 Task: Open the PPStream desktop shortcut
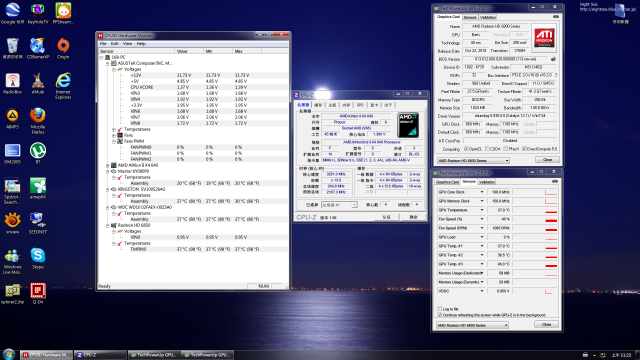pyautogui.click(x=63, y=13)
